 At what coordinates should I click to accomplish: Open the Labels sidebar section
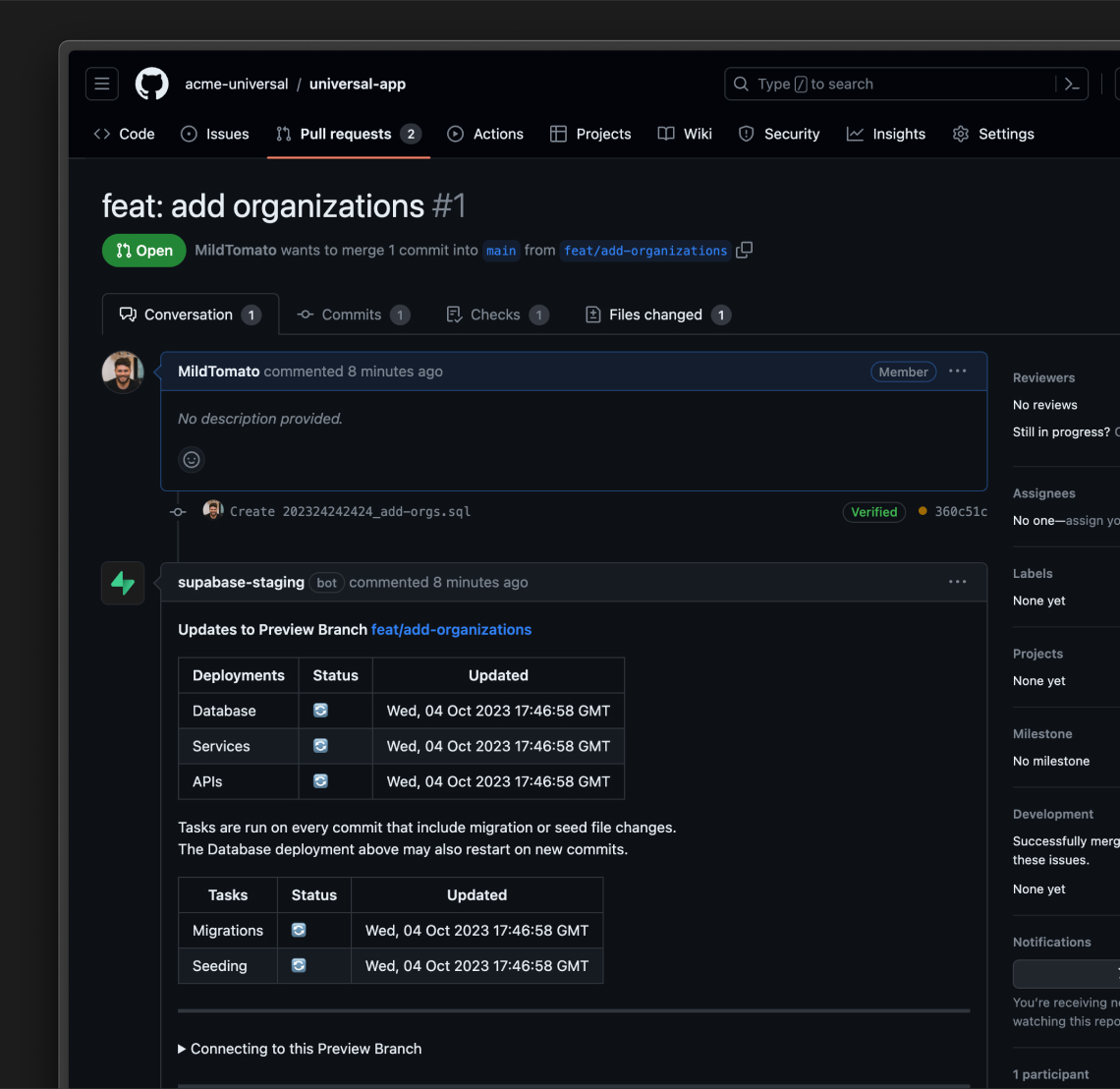1033,573
